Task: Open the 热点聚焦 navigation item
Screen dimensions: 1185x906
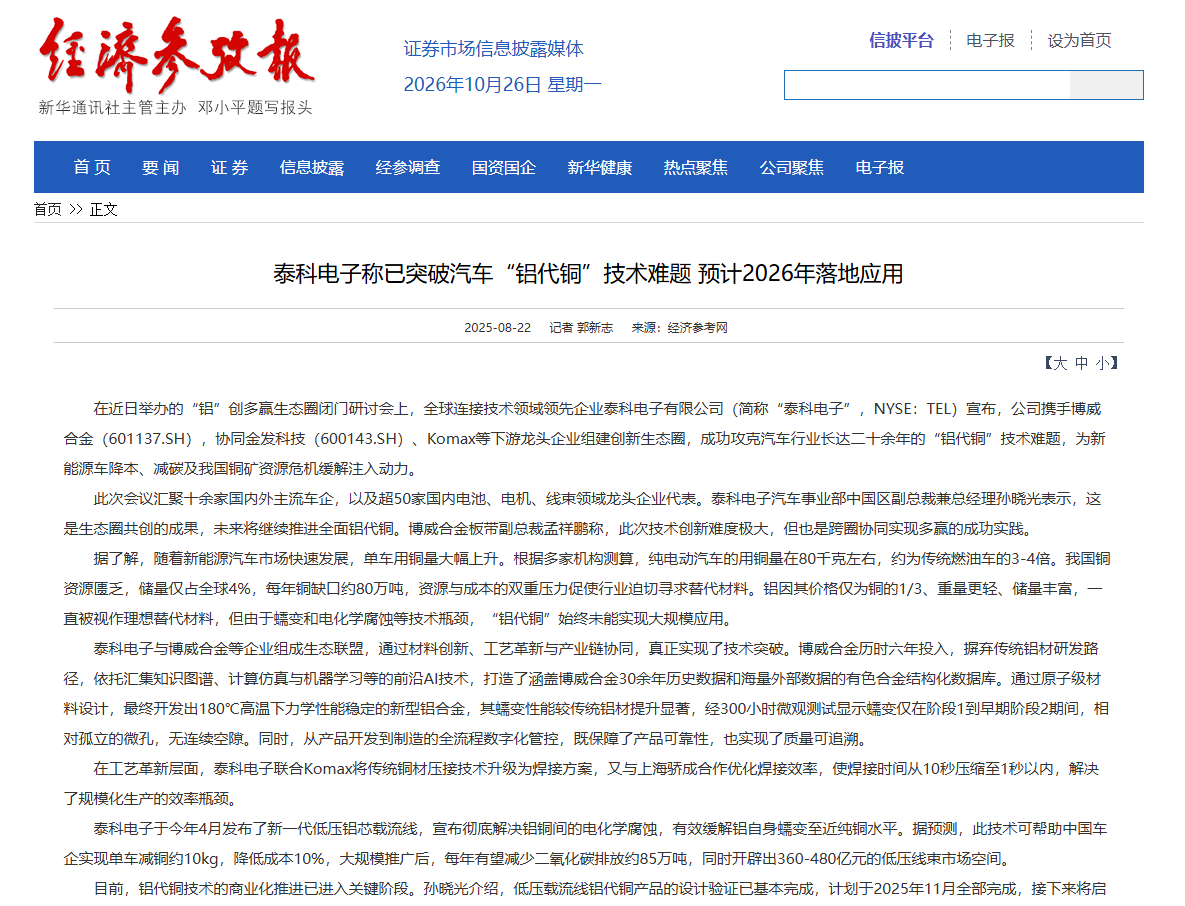Action: (696, 167)
